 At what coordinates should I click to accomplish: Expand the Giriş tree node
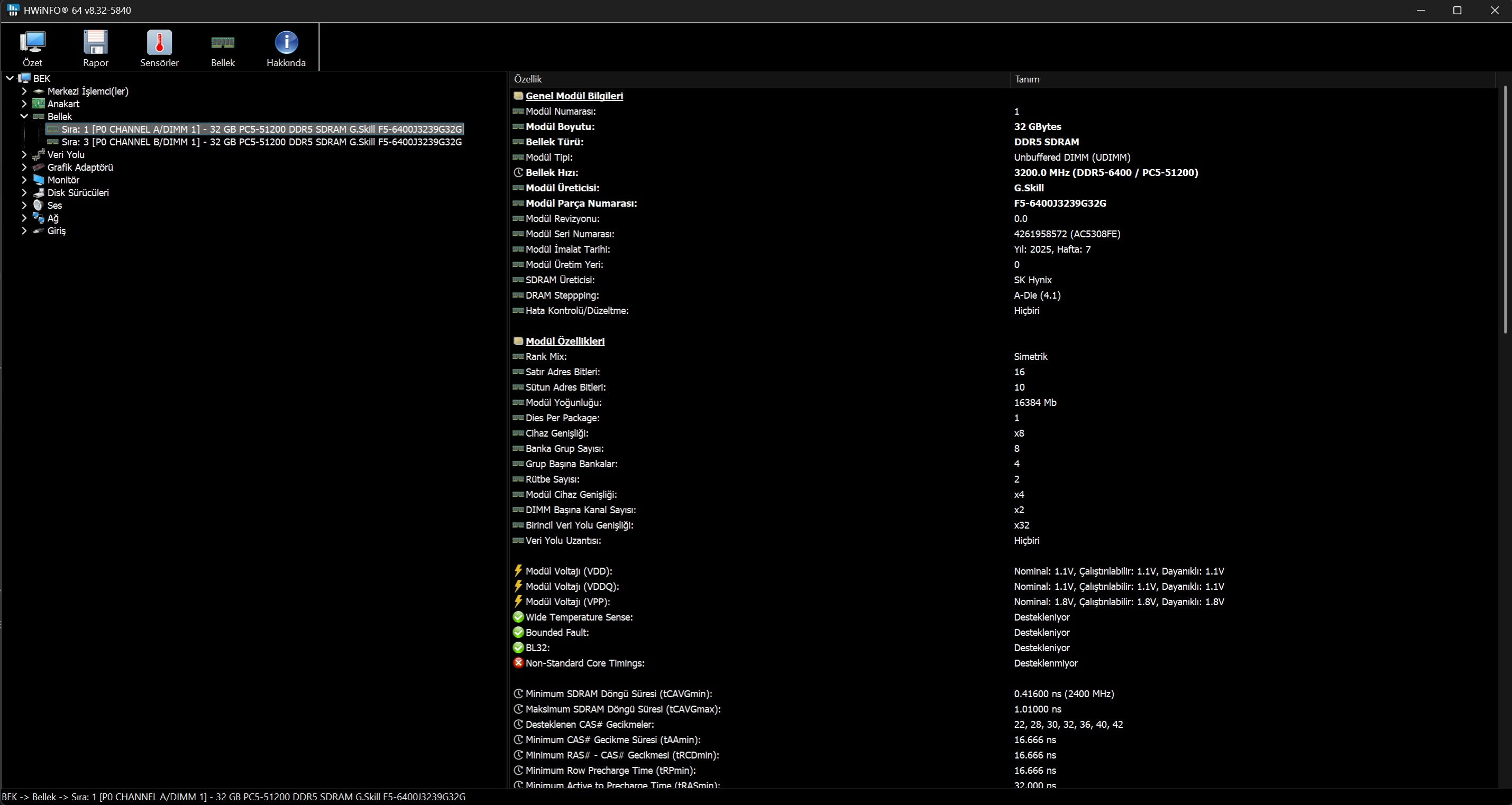(24, 231)
